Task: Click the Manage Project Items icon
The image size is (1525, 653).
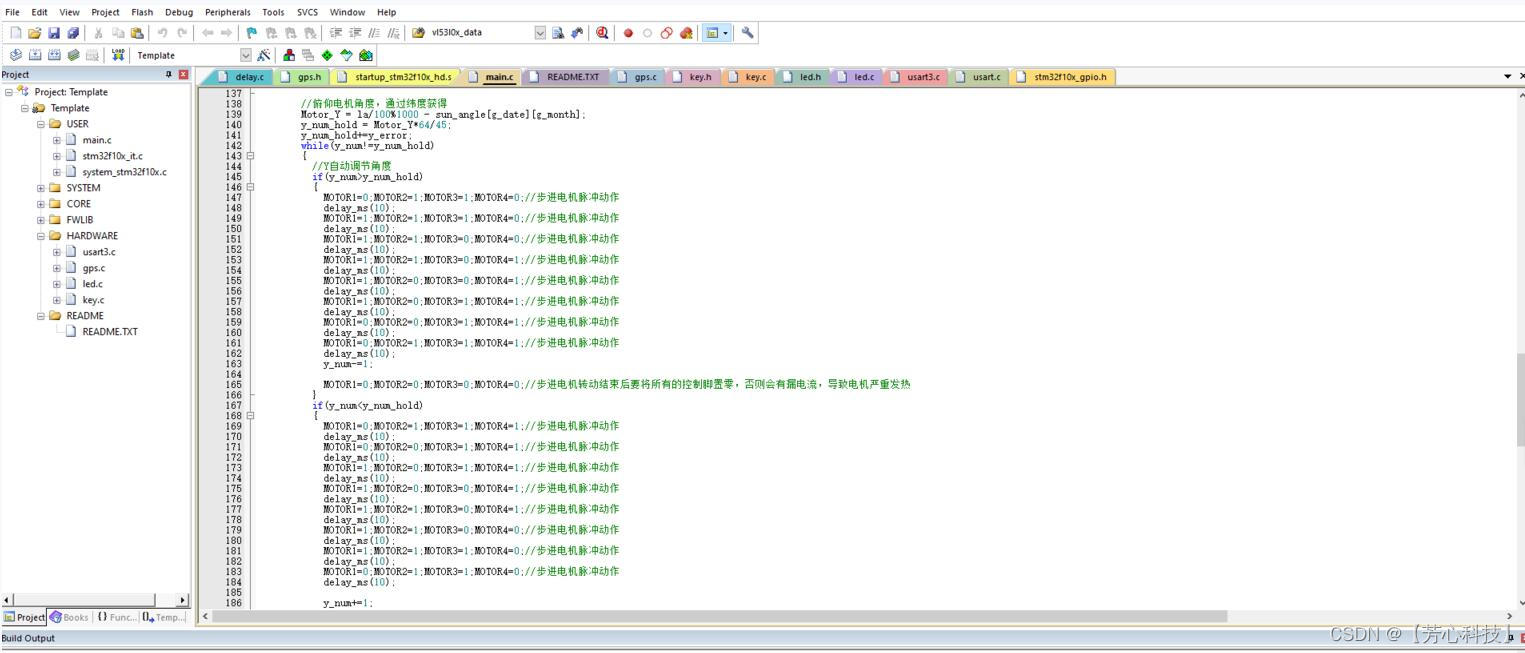Action: [289, 55]
